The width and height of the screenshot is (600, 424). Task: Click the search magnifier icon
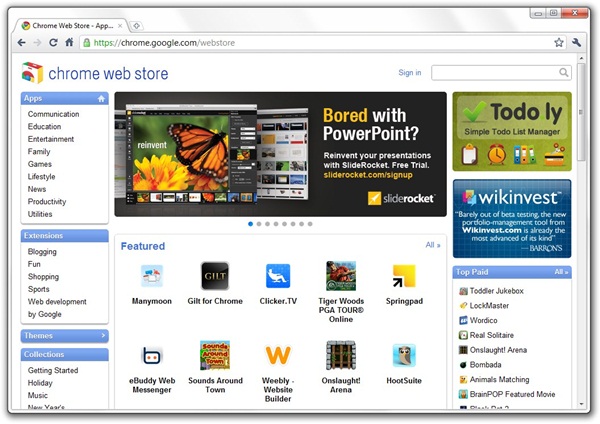(x=563, y=72)
